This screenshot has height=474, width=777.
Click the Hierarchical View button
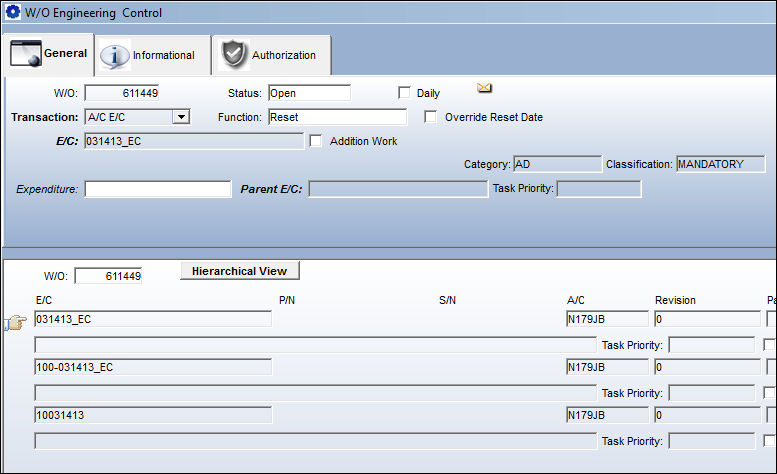coord(239,271)
